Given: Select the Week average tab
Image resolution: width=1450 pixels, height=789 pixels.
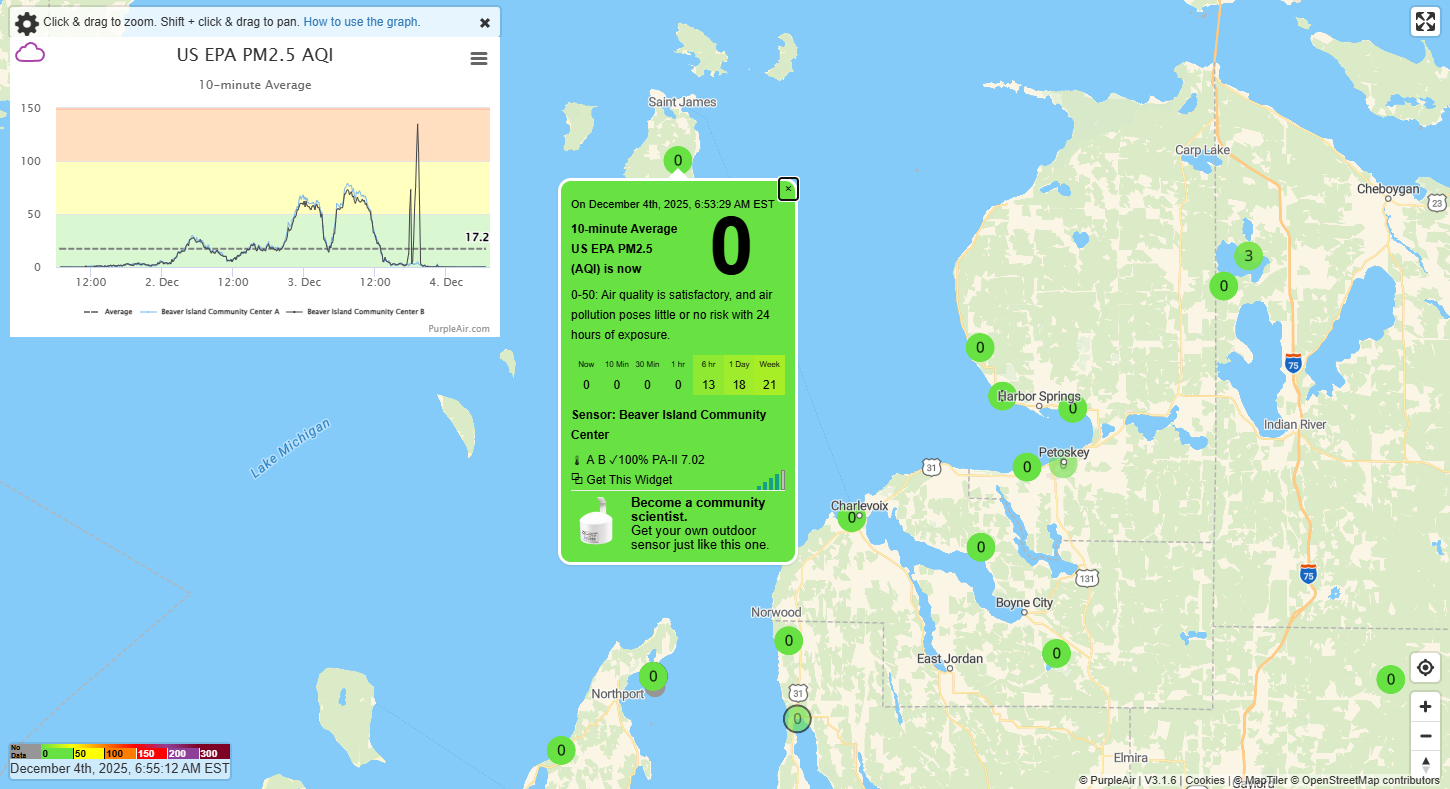Looking at the screenshot, I should pyautogui.click(x=769, y=375).
